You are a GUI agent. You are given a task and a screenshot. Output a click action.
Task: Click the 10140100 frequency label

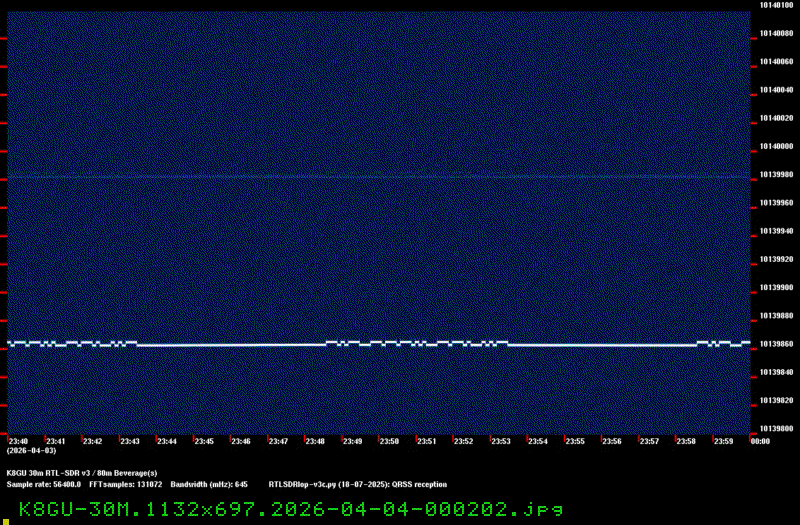[777, 5]
